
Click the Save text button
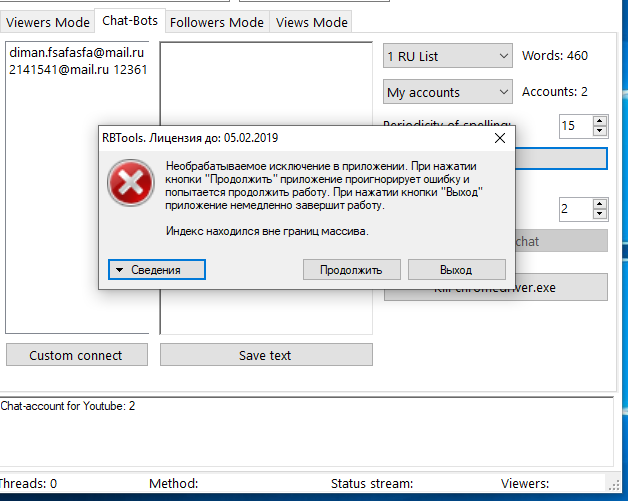point(266,355)
